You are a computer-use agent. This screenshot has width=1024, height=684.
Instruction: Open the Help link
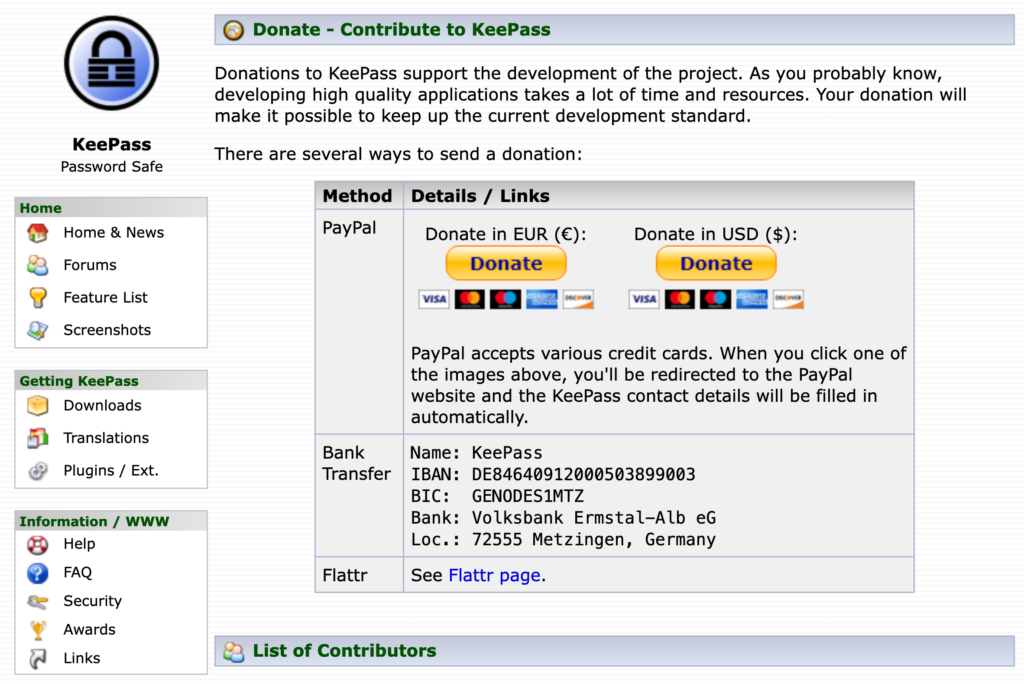pyautogui.click(x=79, y=544)
